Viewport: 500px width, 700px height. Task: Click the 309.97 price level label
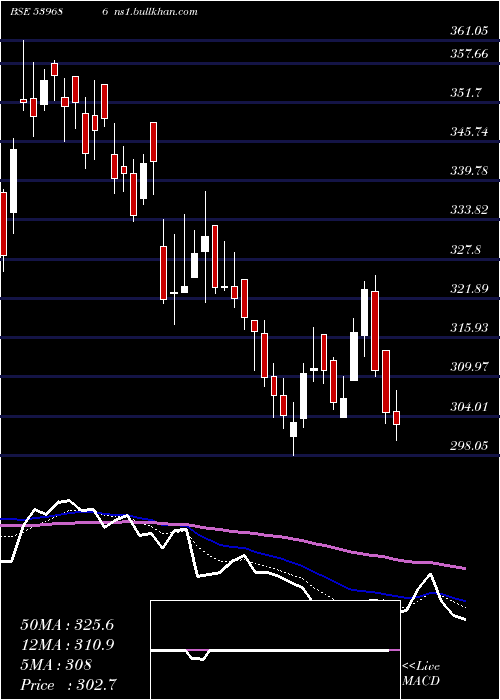point(468,367)
